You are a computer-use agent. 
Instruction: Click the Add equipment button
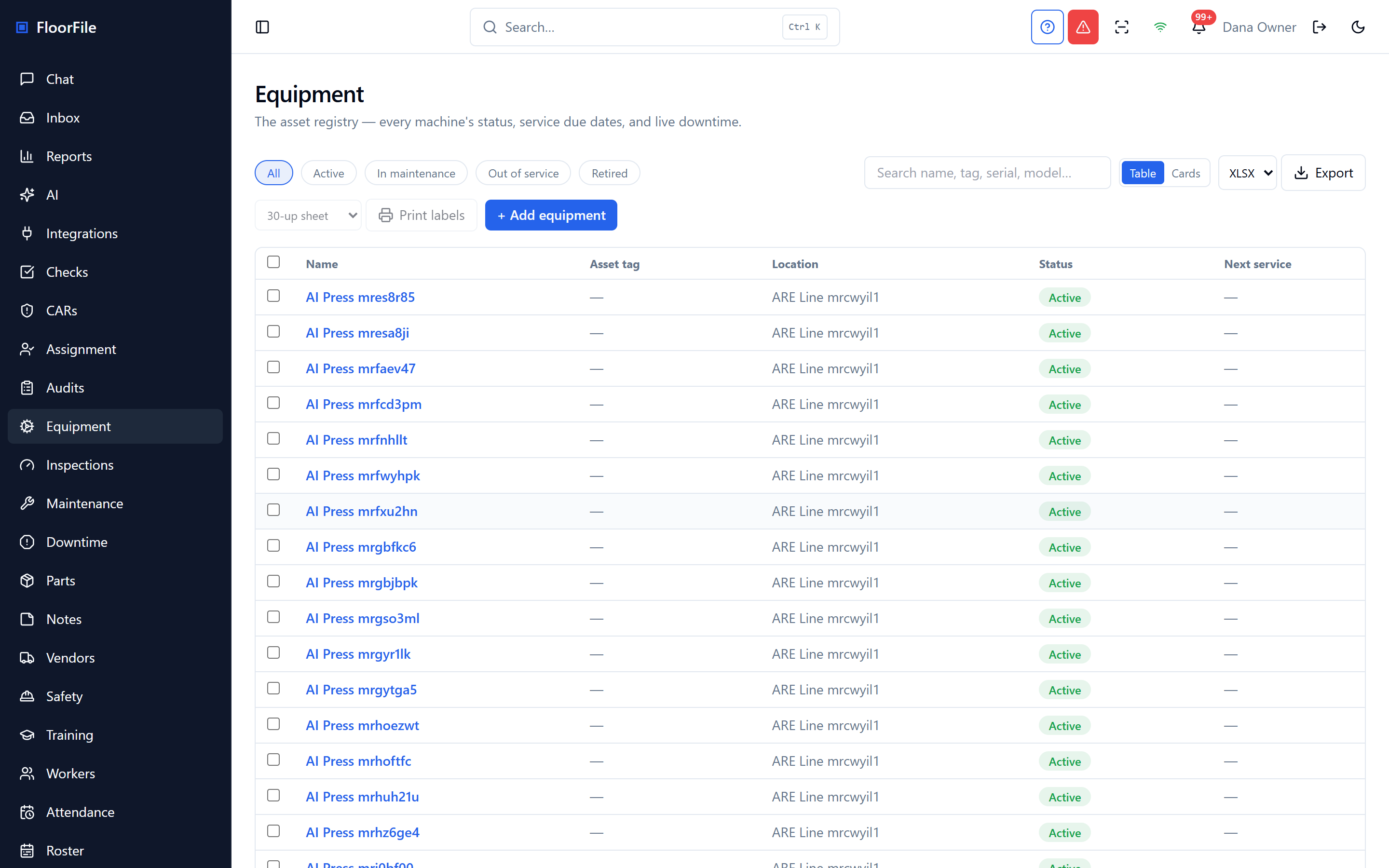(x=550, y=215)
